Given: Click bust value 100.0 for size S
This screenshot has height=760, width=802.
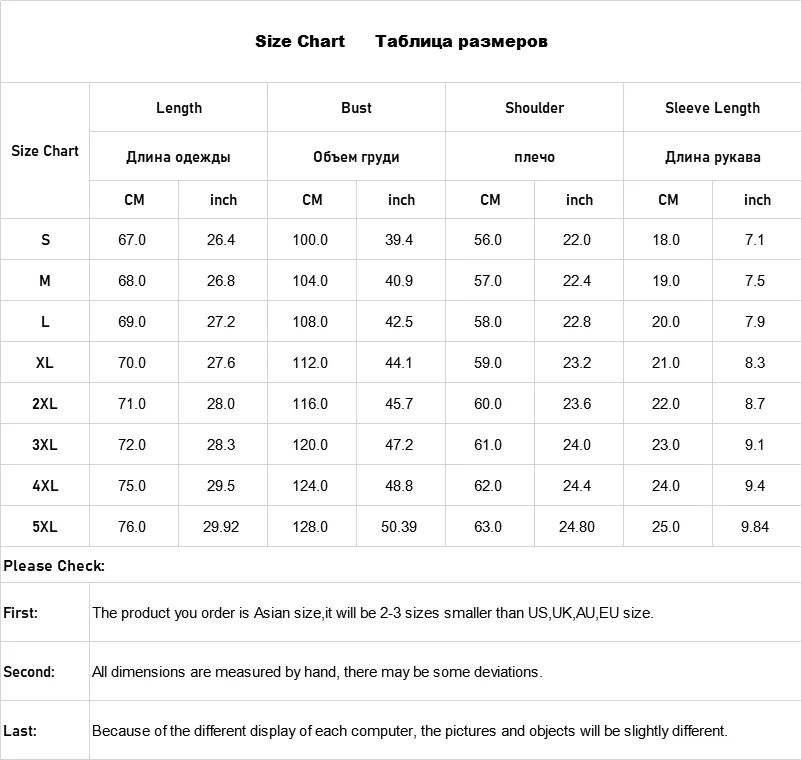Looking at the screenshot, I should point(310,240).
